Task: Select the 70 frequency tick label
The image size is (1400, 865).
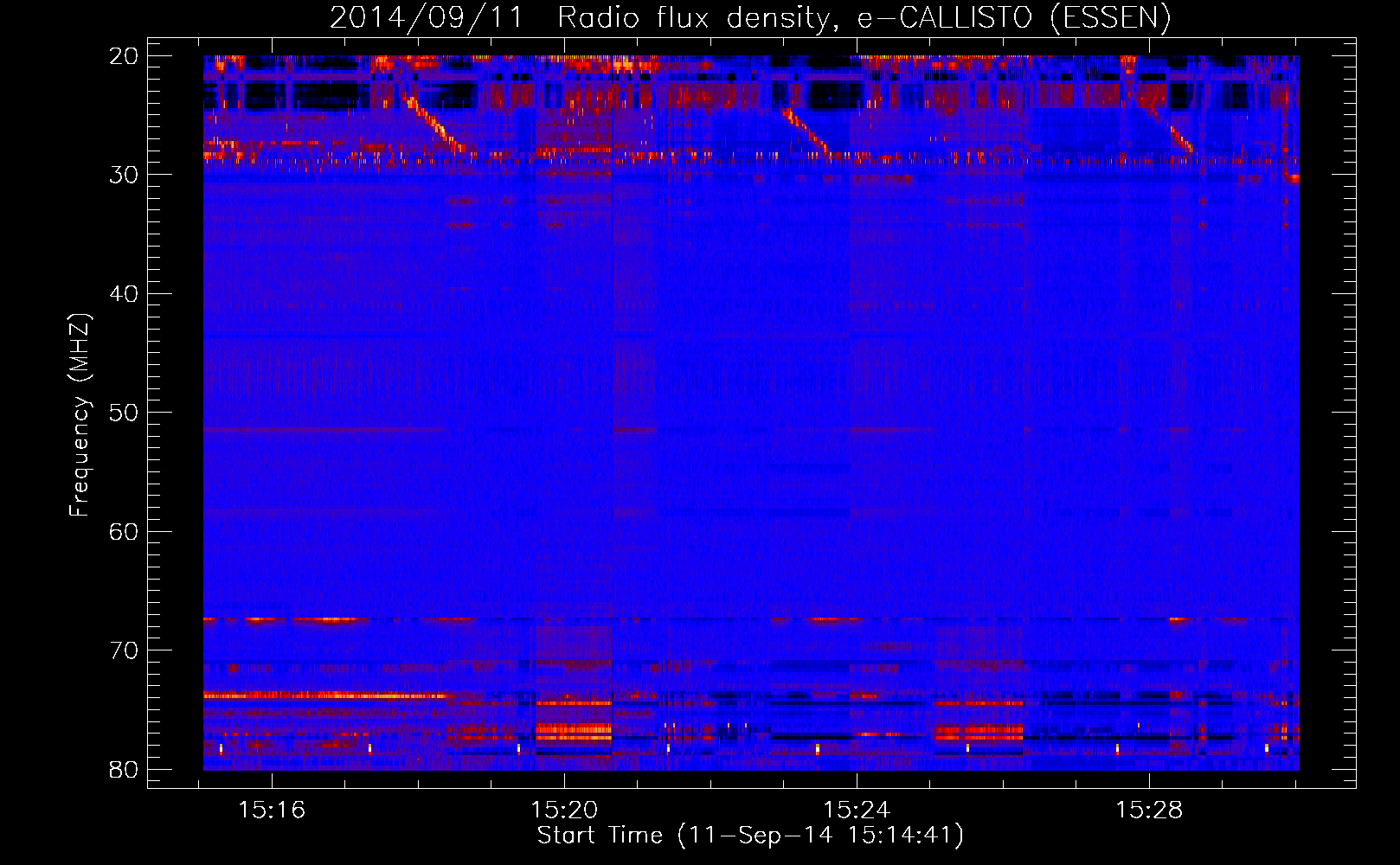Action: click(x=124, y=650)
